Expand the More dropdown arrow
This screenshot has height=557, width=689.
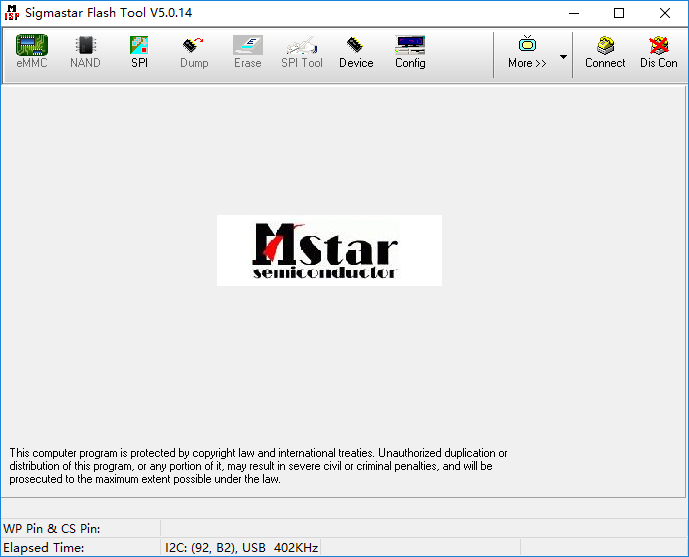click(x=563, y=57)
